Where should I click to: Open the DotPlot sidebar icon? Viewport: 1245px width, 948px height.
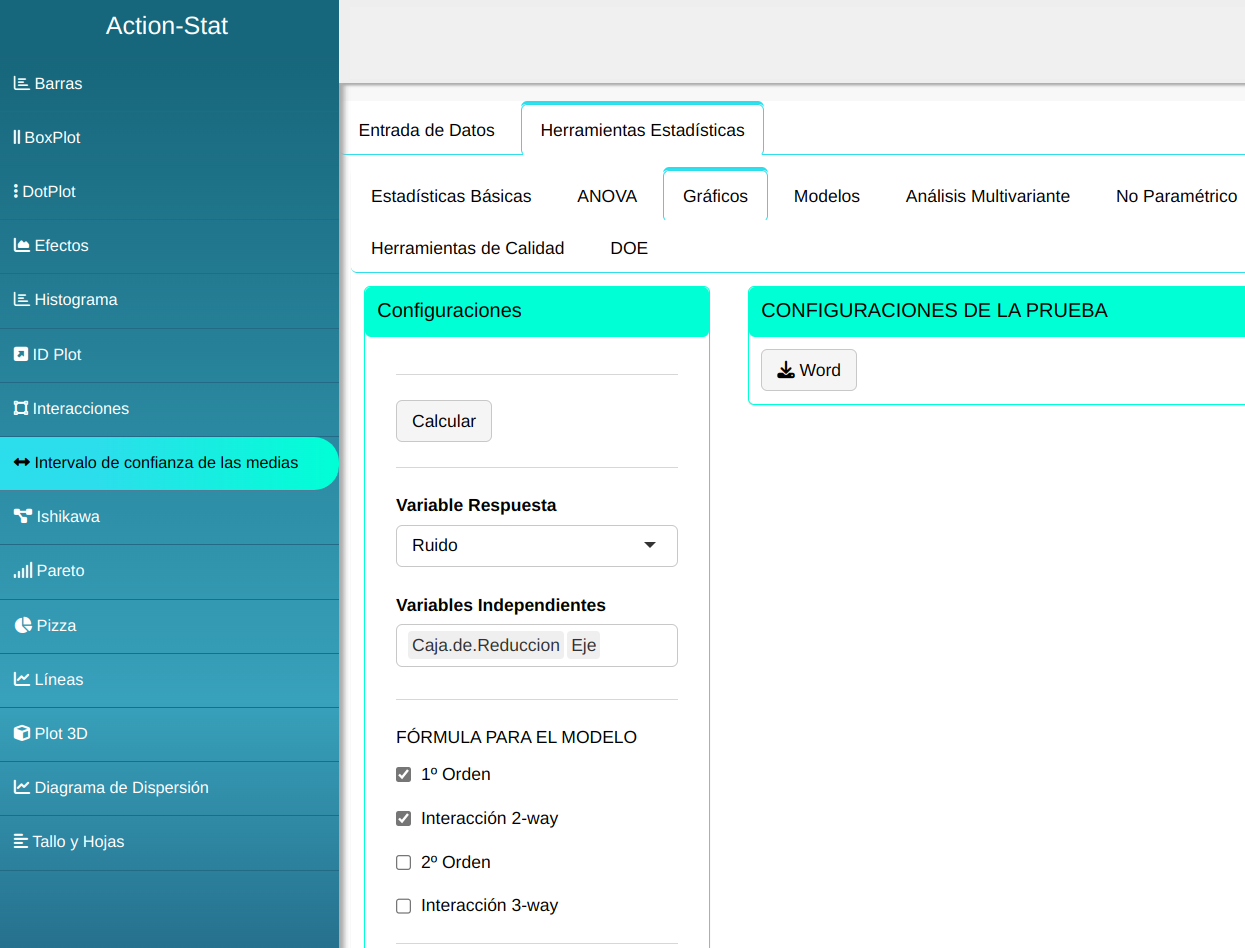pyautogui.click(x=16, y=192)
